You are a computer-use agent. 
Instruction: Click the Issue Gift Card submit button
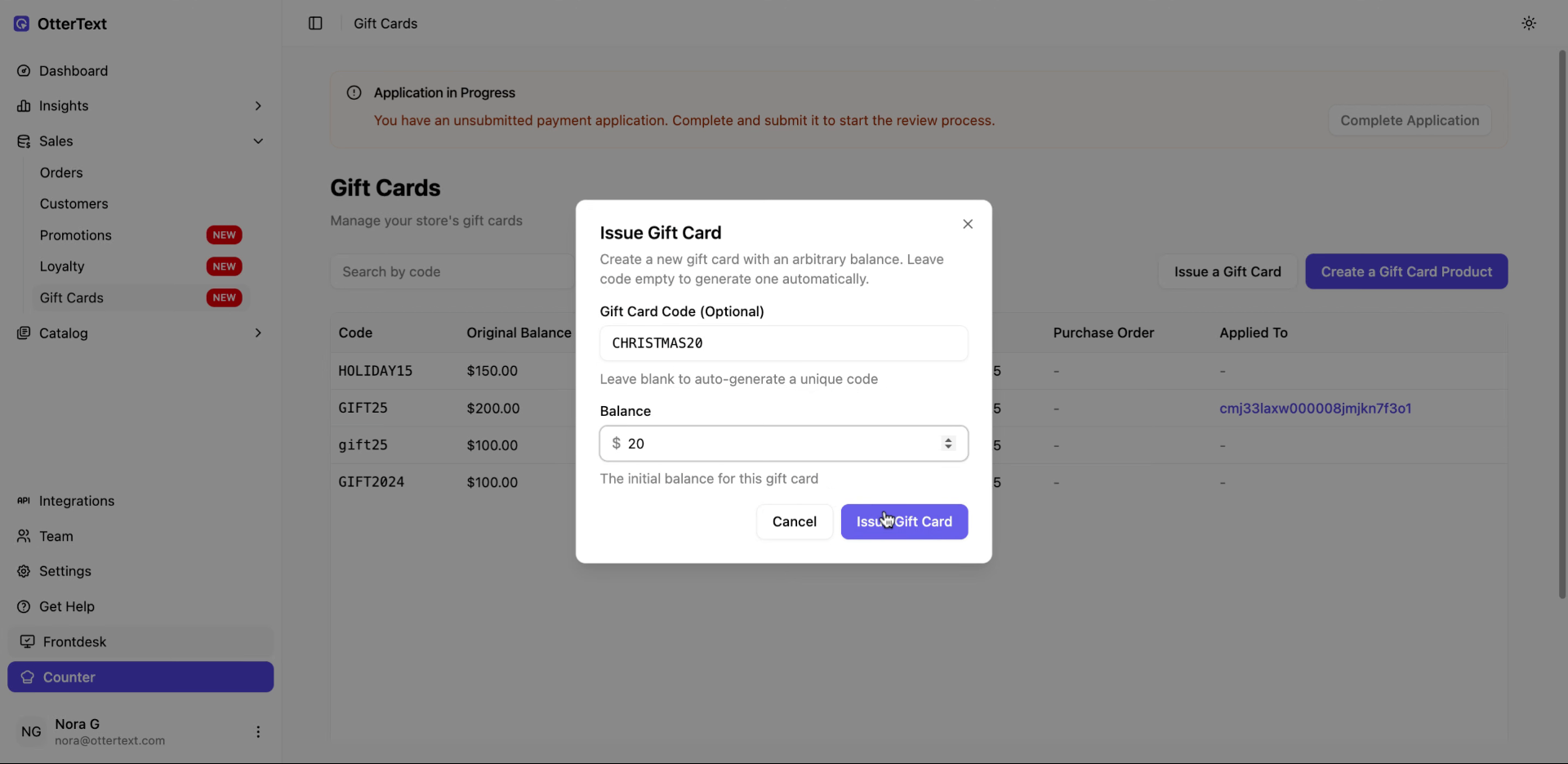[904, 522]
